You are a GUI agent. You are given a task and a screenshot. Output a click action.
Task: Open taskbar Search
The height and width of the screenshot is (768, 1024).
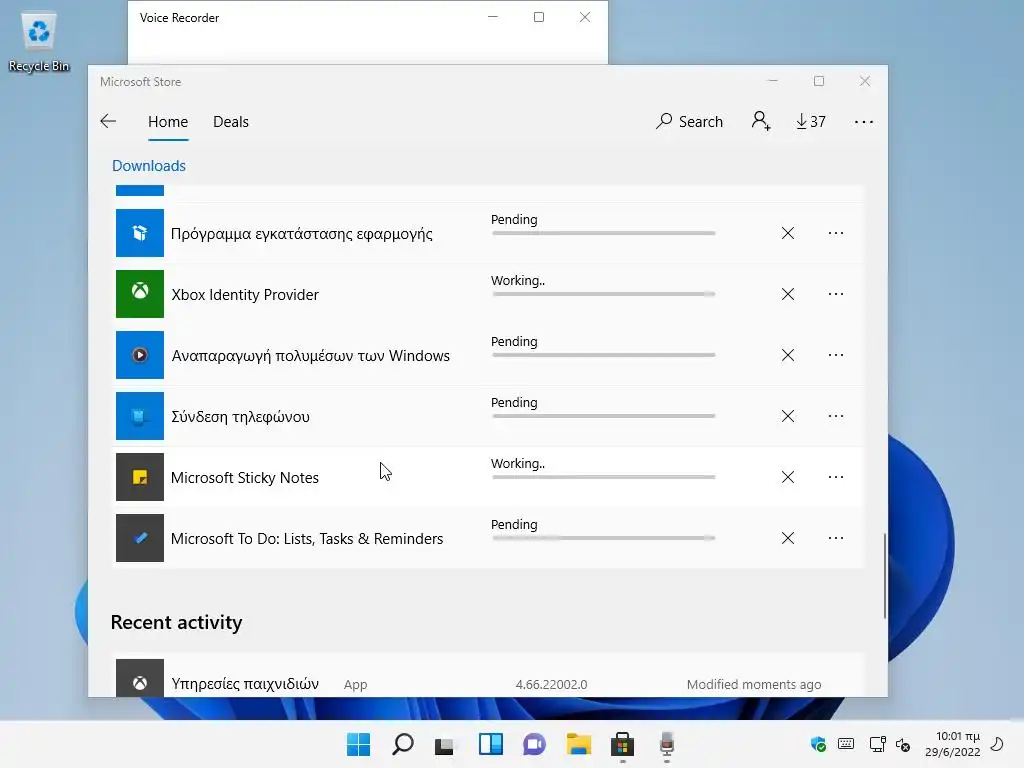[402, 744]
